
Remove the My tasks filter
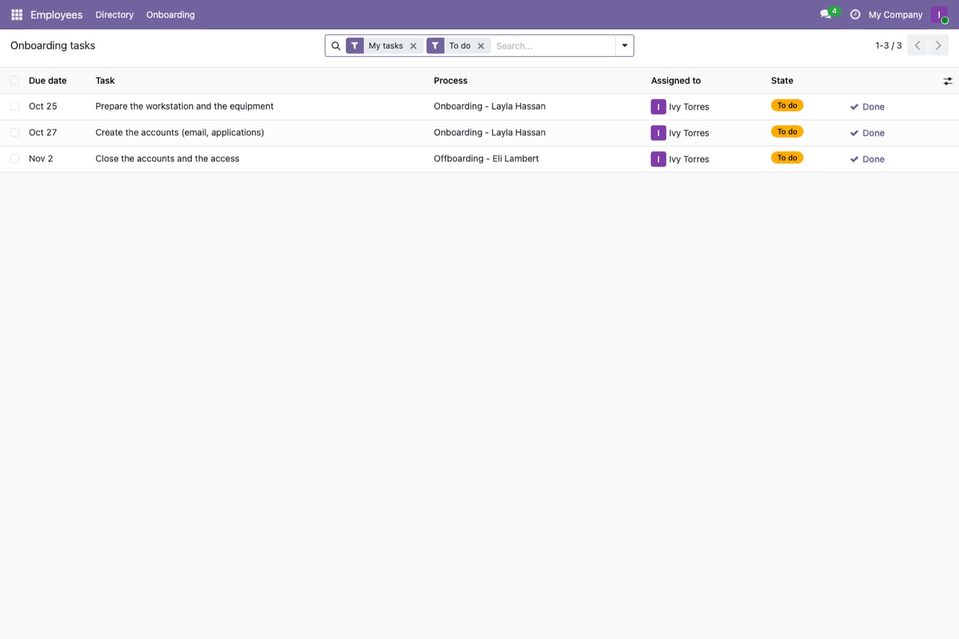tap(413, 46)
